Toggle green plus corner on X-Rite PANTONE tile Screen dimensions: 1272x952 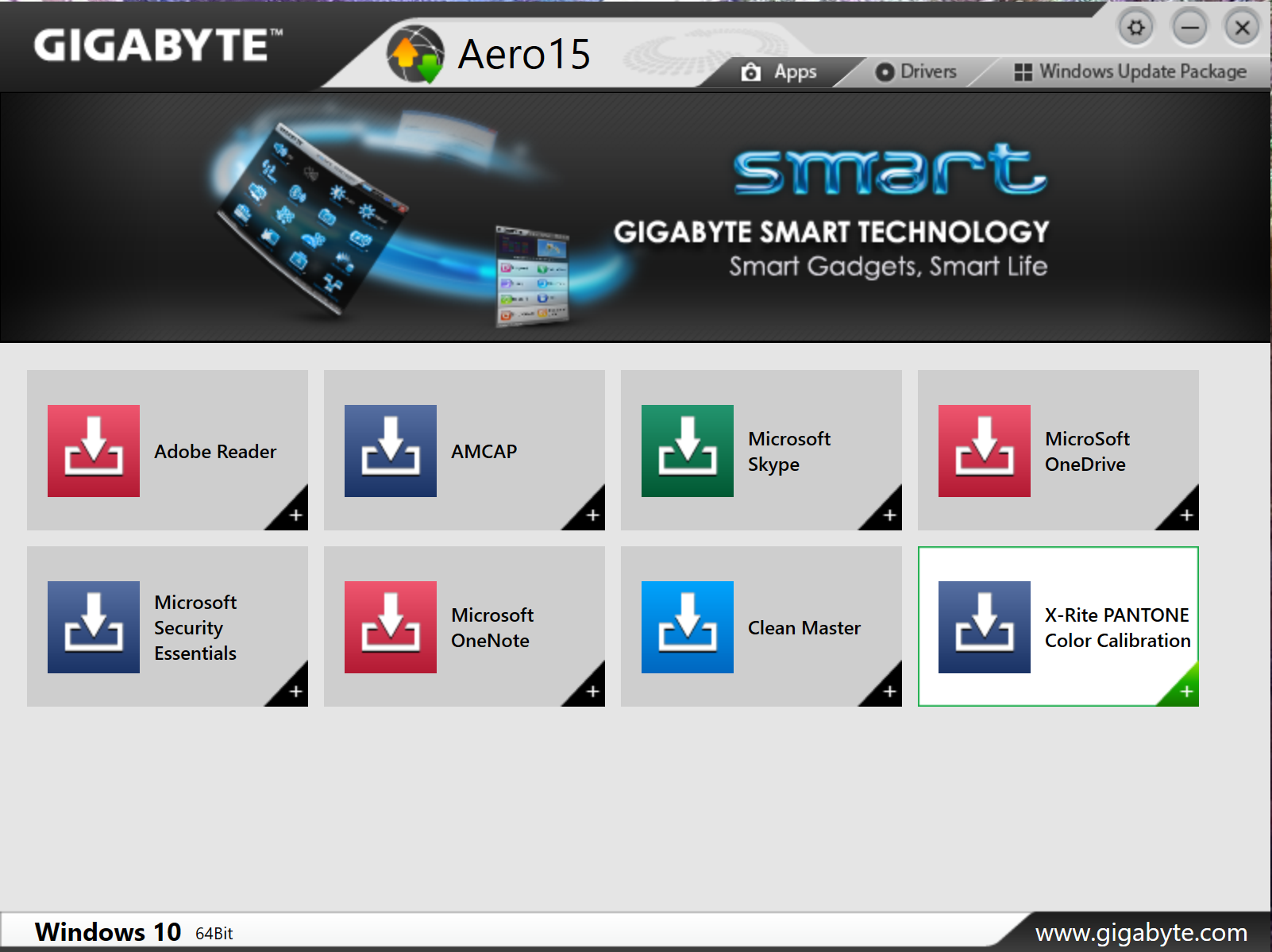click(x=1185, y=691)
